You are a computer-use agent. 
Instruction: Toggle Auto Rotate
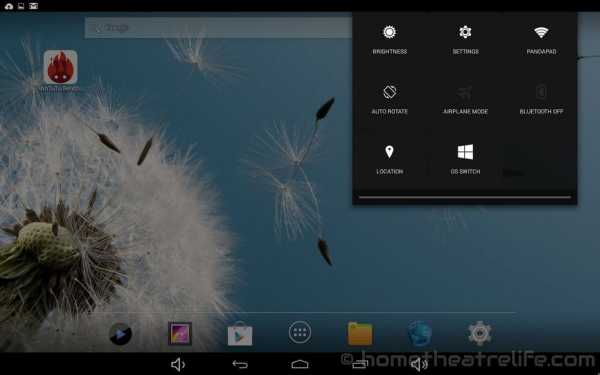[390, 99]
